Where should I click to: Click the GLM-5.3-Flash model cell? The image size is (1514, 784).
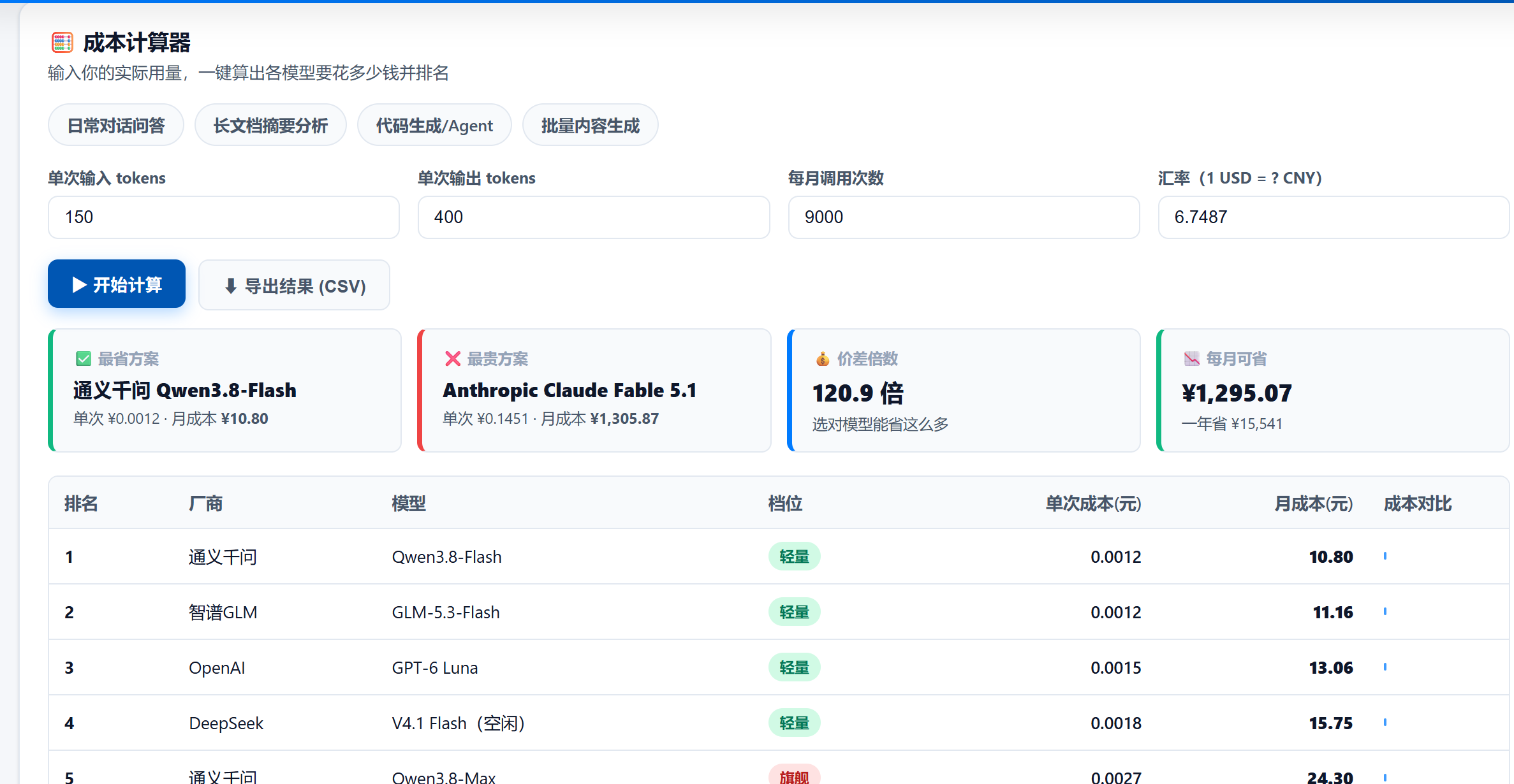[x=446, y=612]
